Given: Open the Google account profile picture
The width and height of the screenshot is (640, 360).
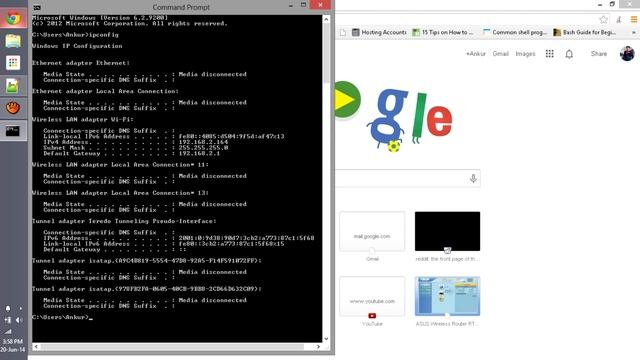Looking at the screenshot, I should [x=627, y=53].
